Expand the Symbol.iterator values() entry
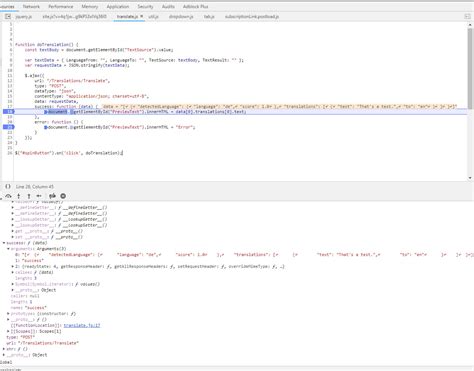474x371 pixels. 13,284
